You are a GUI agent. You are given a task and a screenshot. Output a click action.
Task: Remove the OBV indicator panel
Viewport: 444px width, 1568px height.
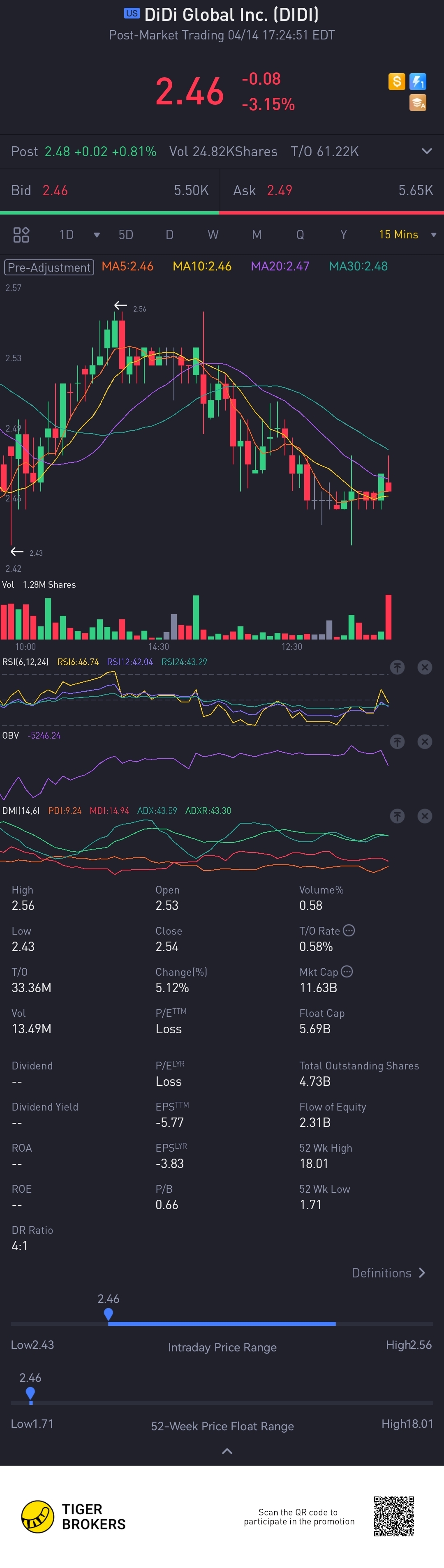click(425, 741)
